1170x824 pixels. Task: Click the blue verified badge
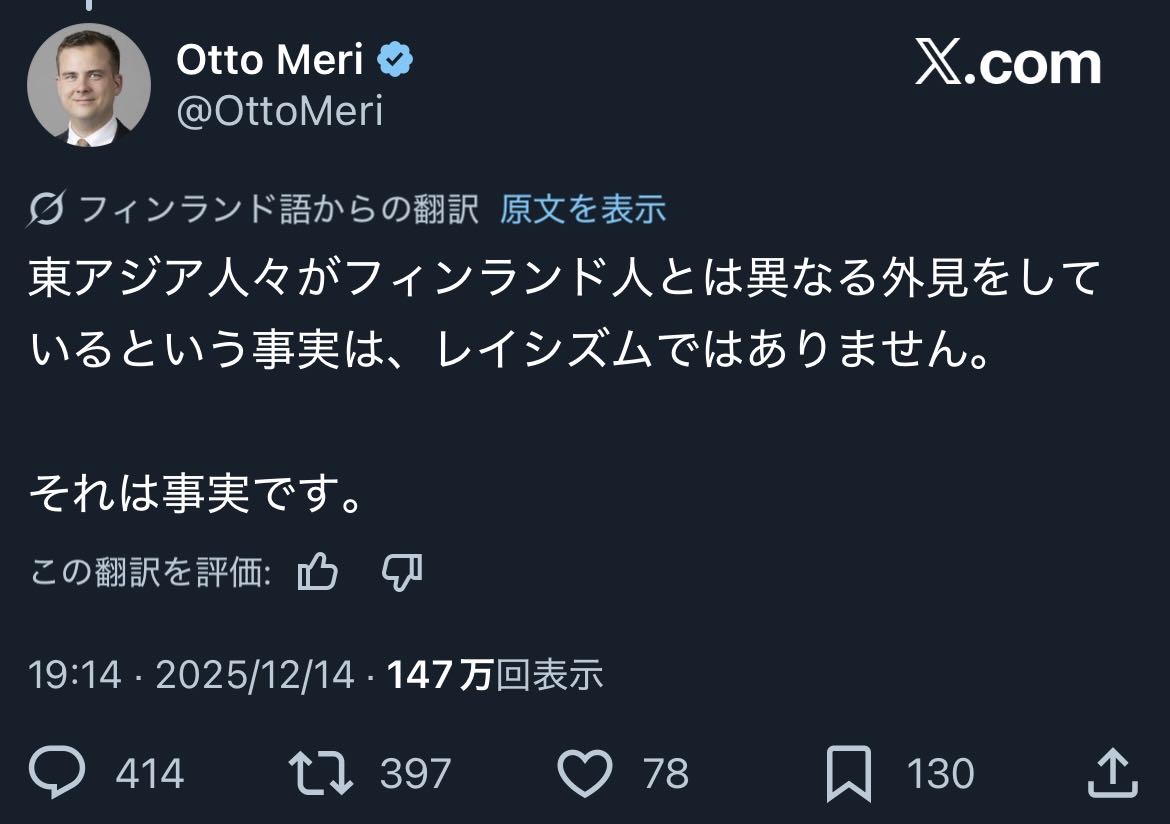point(395,62)
